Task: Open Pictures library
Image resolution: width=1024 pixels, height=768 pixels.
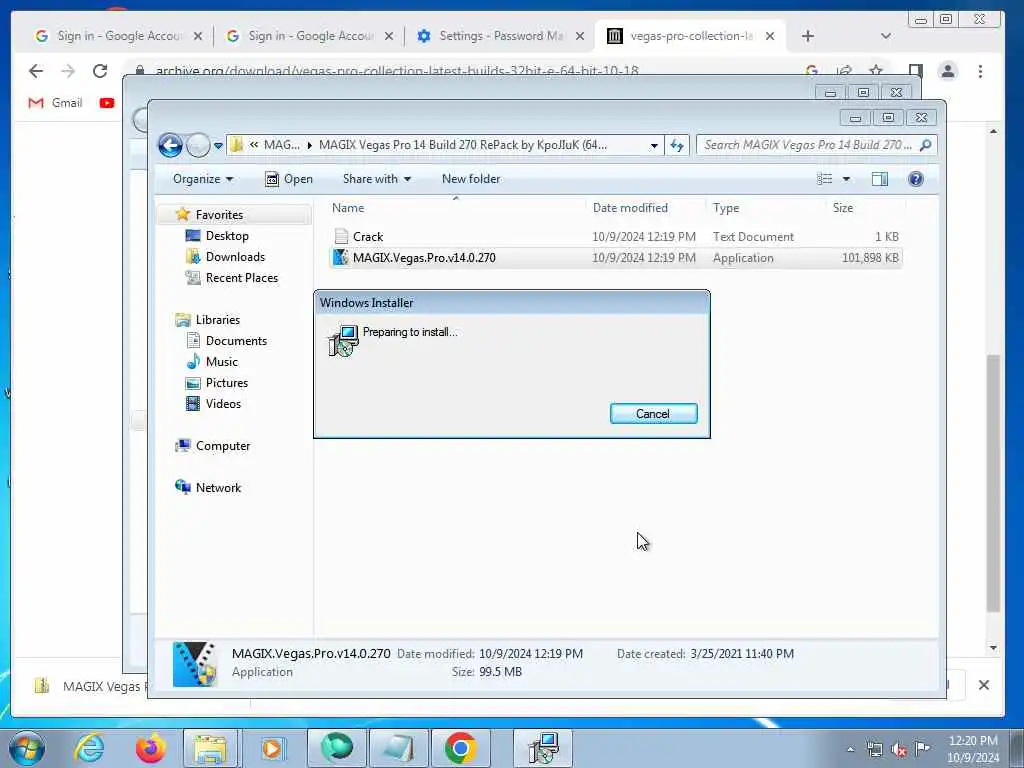Action: point(227,382)
